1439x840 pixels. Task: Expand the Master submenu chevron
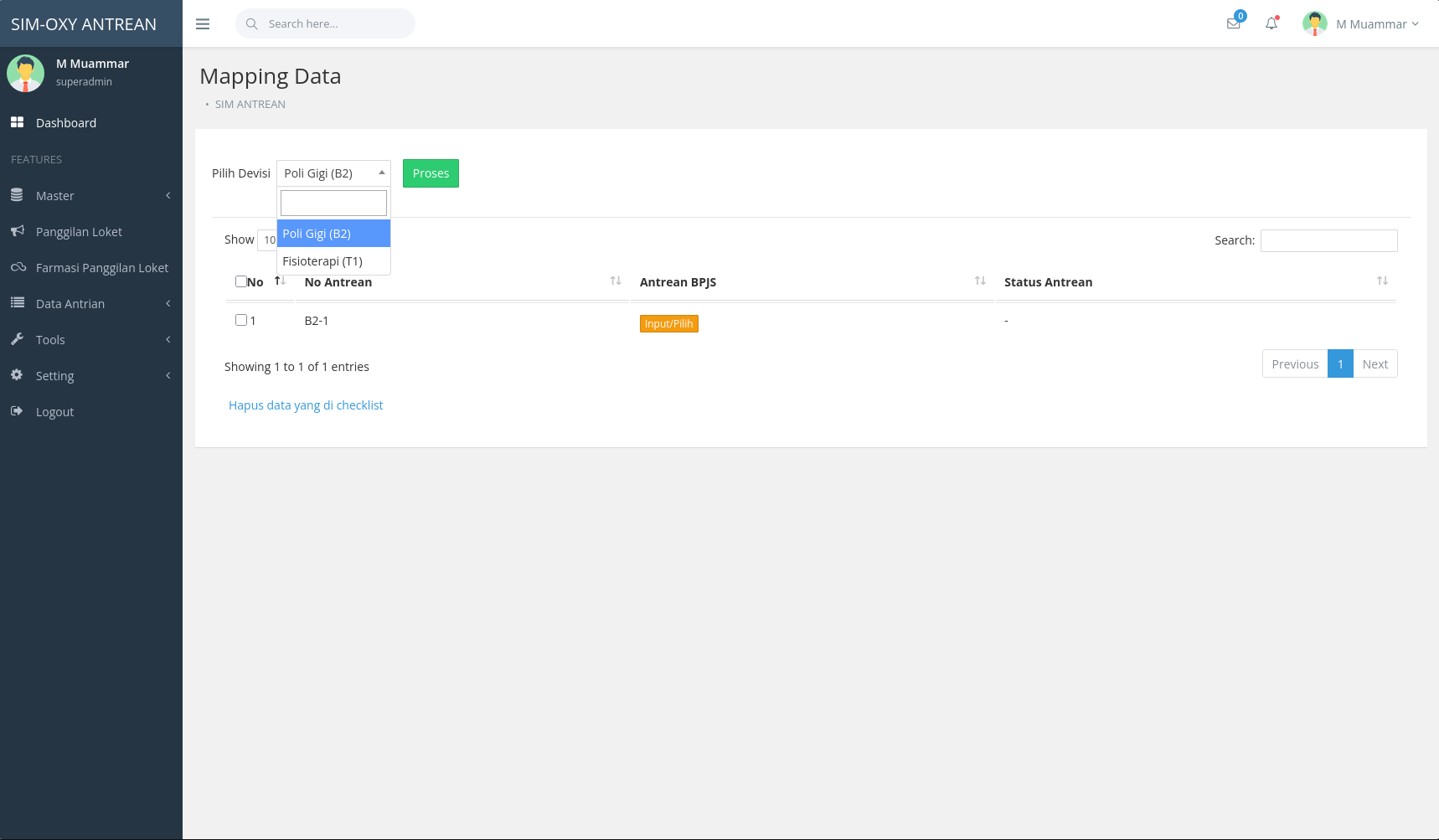pos(168,195)
